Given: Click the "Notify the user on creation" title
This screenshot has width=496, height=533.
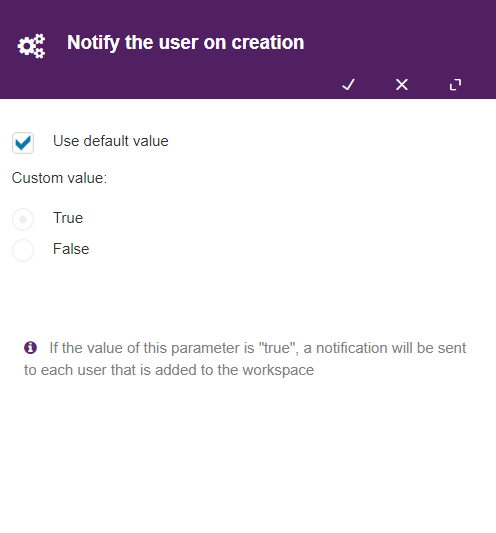Looking at the screenshot, I should click(186, 43).
